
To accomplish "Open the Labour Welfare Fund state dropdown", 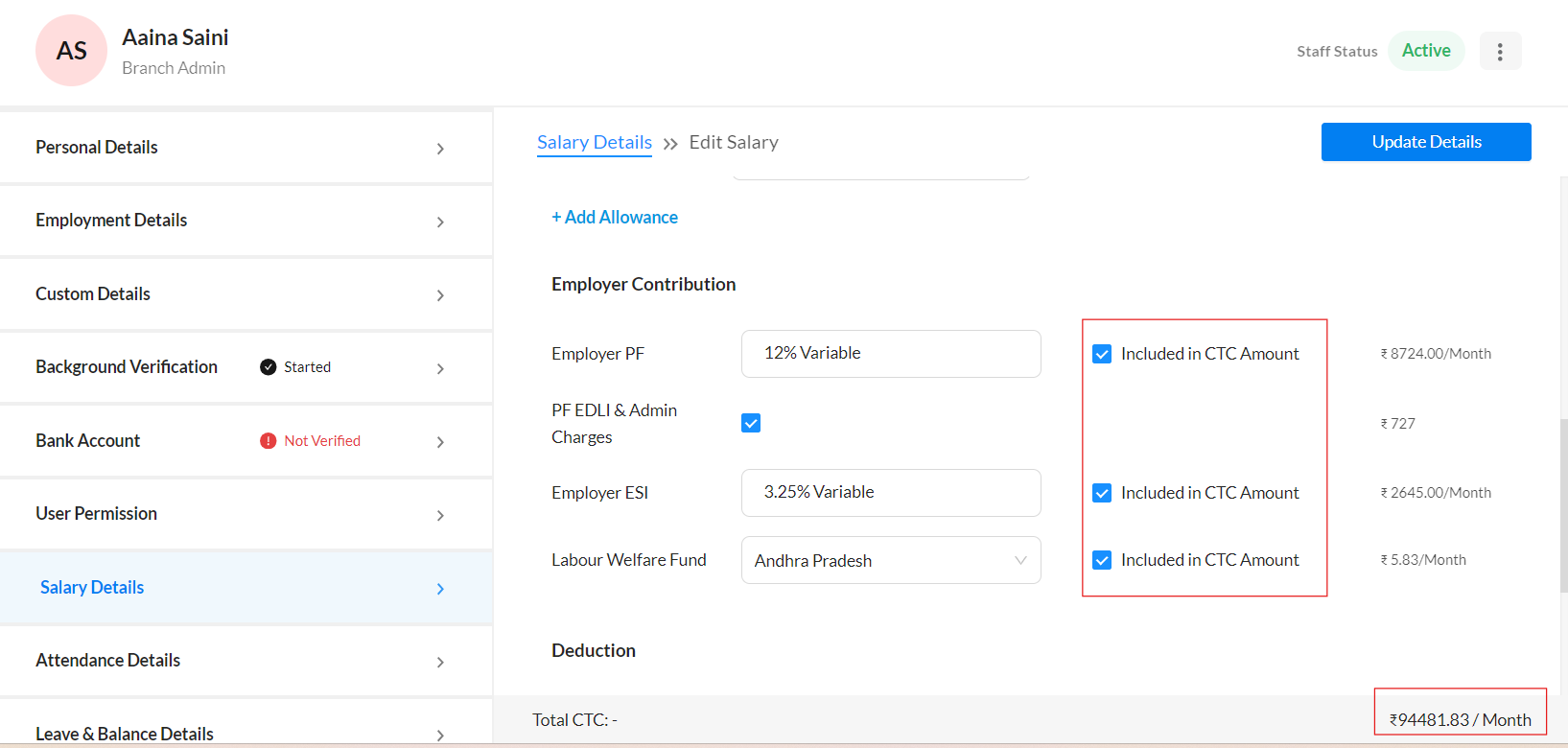I will point(891,560).
